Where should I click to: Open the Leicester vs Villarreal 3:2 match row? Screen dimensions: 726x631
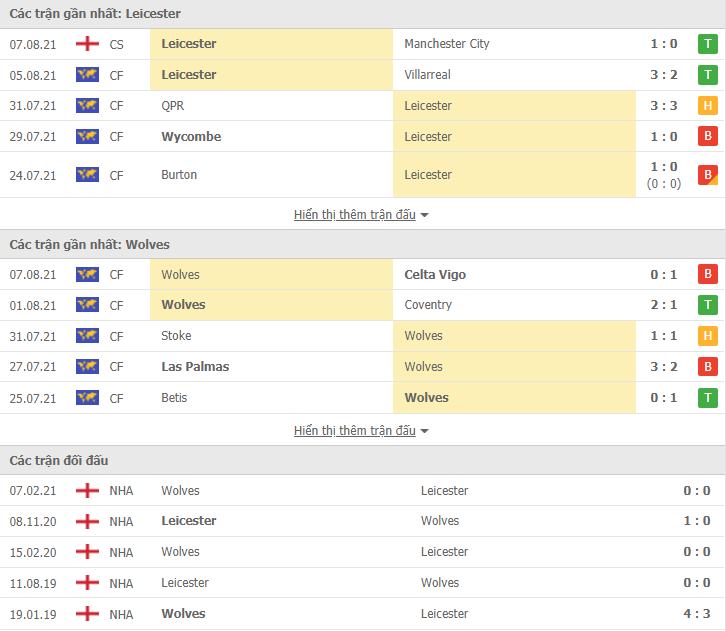(x=363, y=75)
